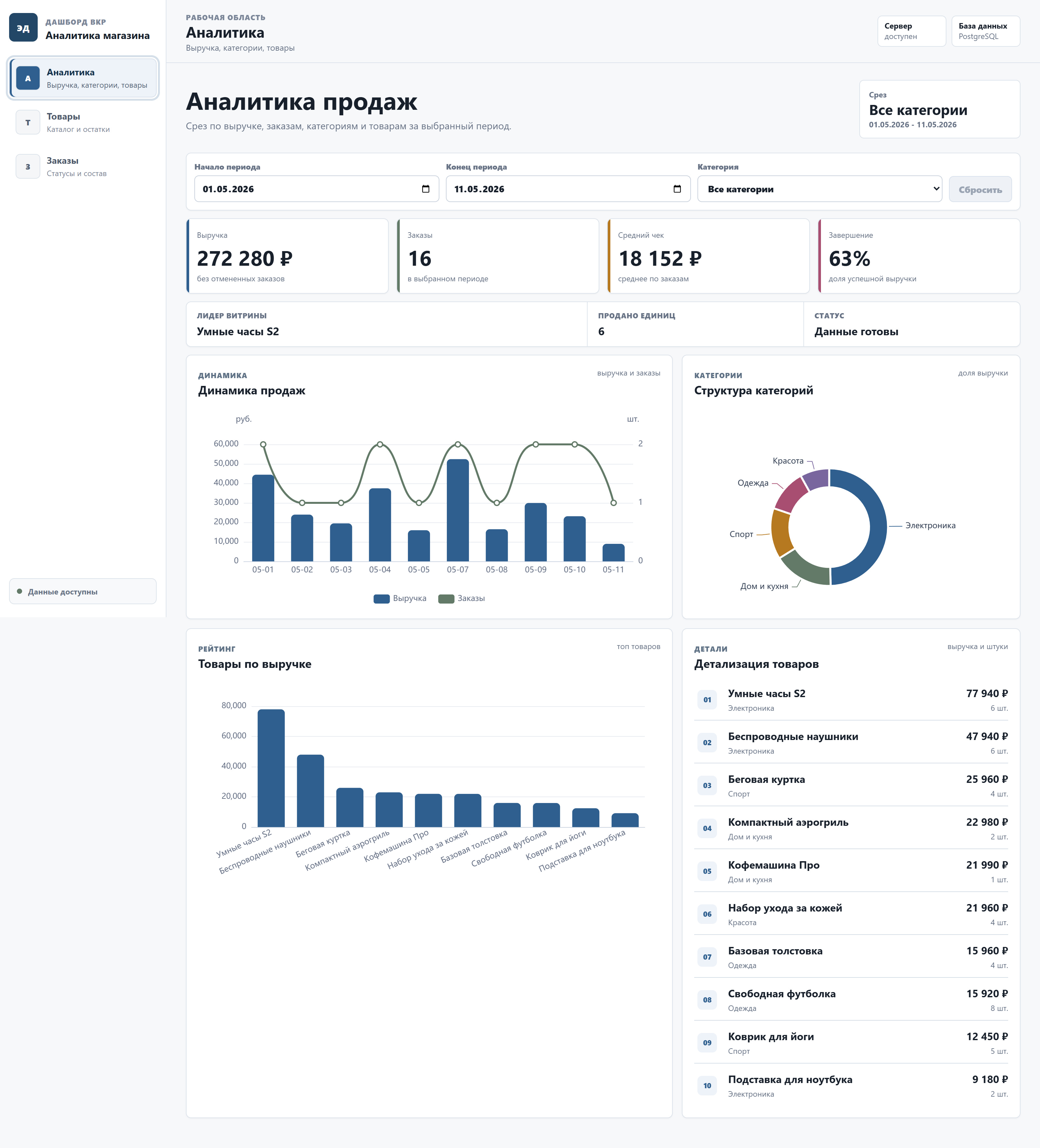Click the Аналитика продаж heading
Screen dimensions: 1040x1148
[x=302, y=102]
